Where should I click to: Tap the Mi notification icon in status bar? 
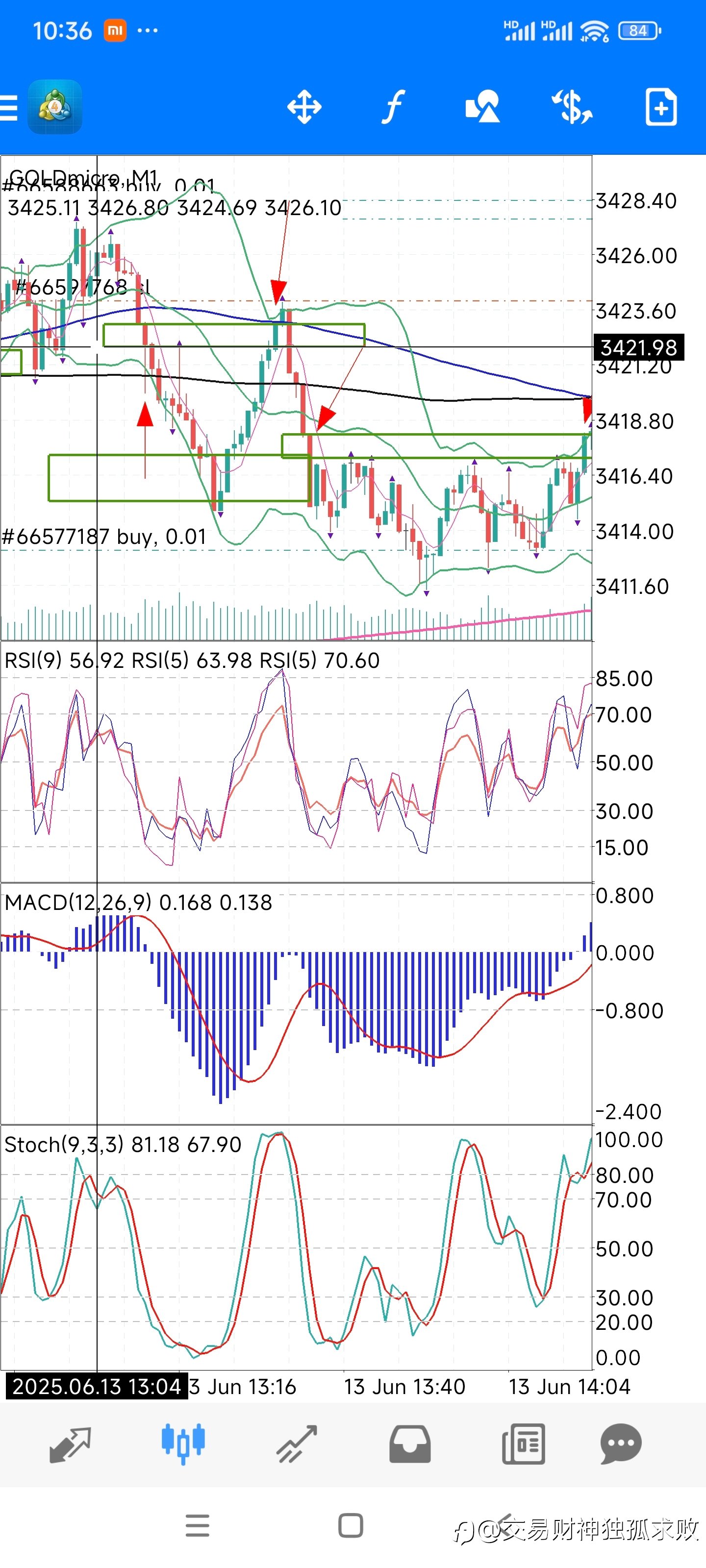pos(115,30)
